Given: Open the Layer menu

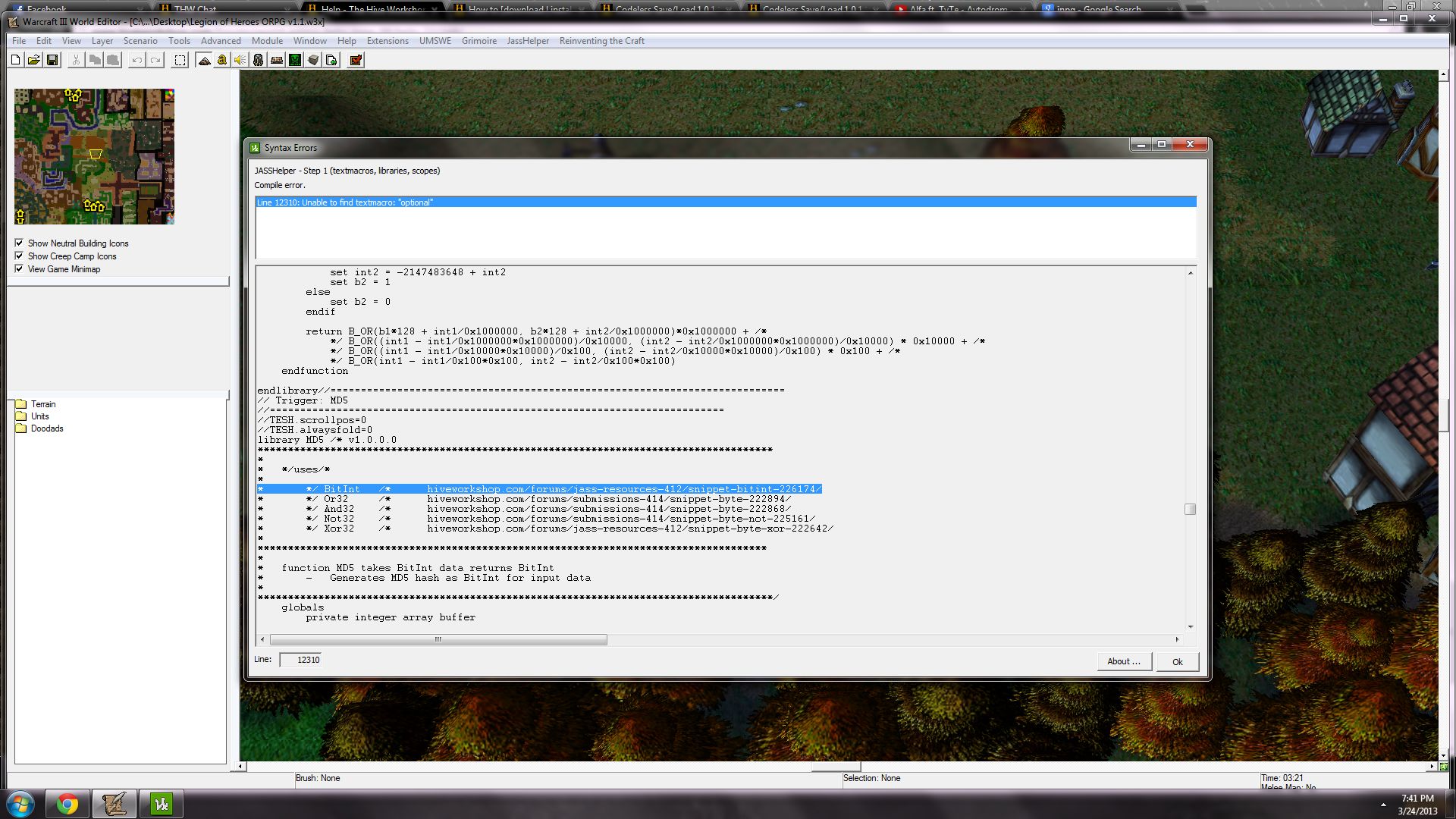Looking at the screenshot, I should 102,41.
